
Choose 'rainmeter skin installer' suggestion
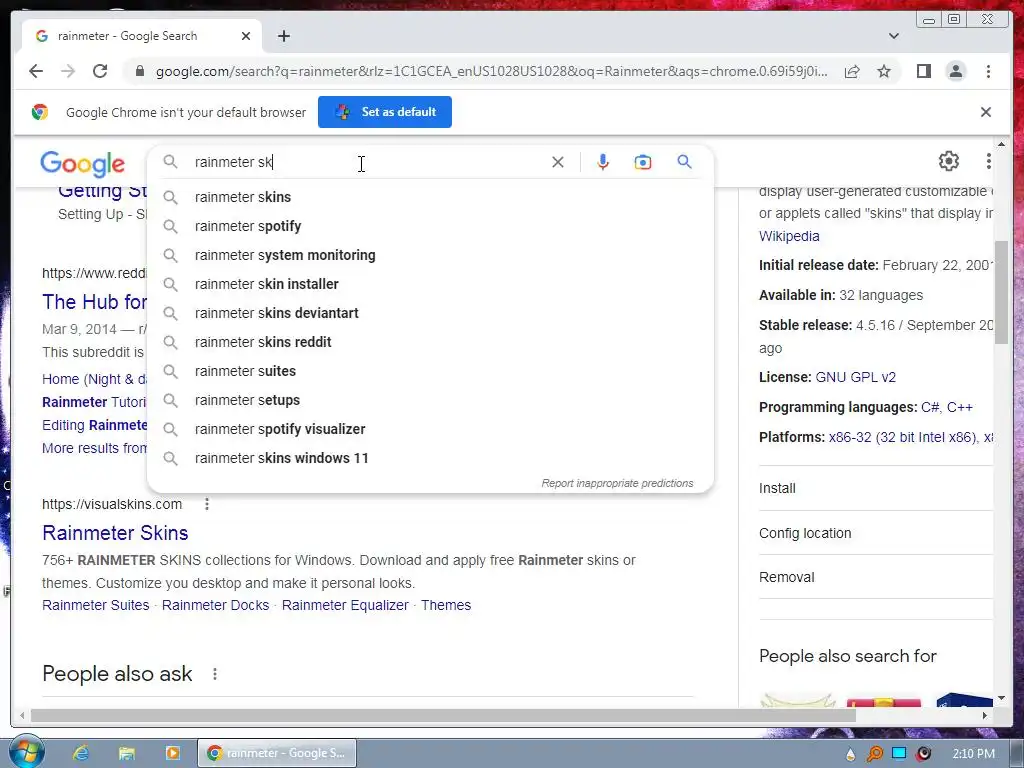click(431, 284)
